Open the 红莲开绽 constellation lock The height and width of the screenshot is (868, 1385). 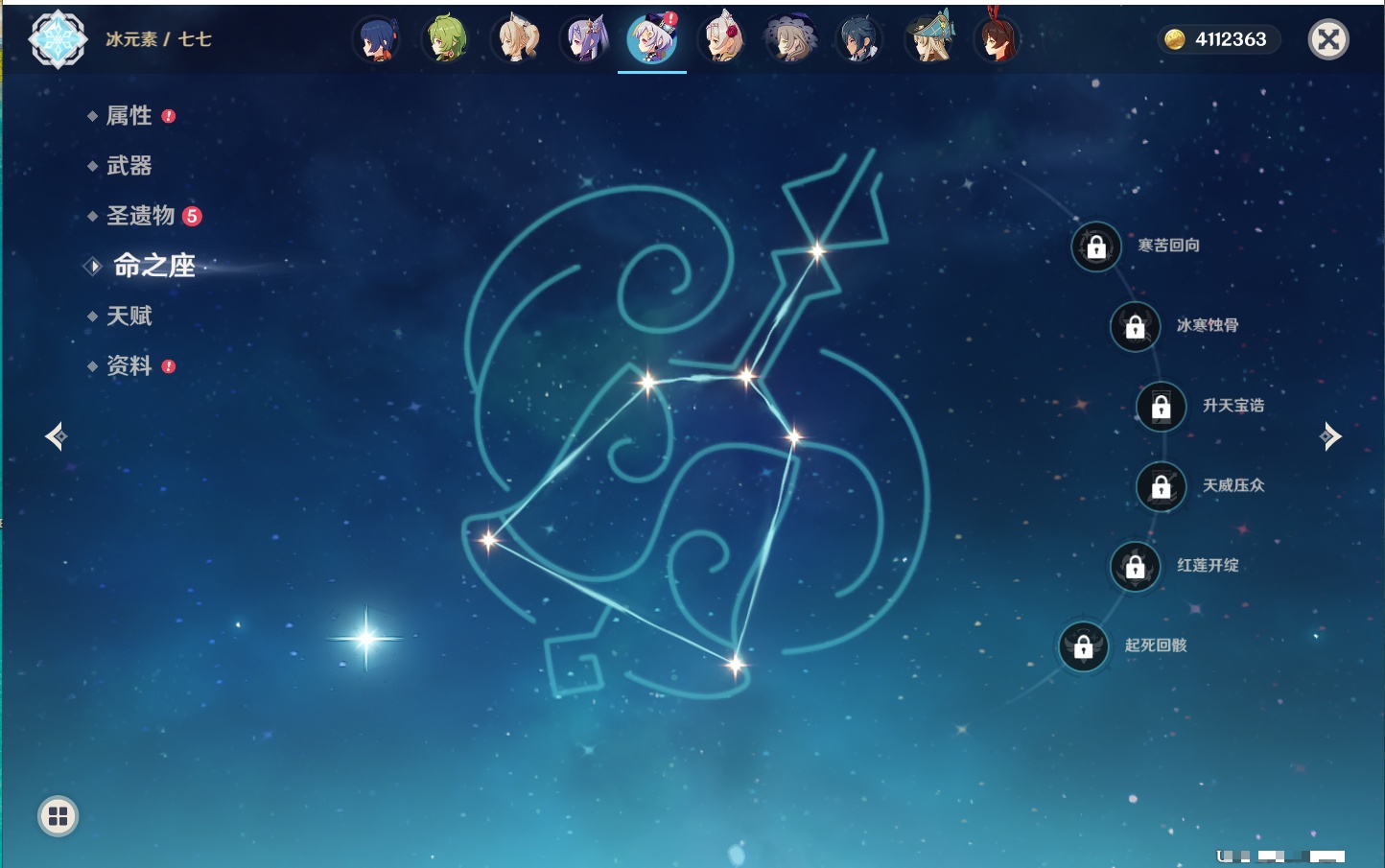(x=1136, y=566)
